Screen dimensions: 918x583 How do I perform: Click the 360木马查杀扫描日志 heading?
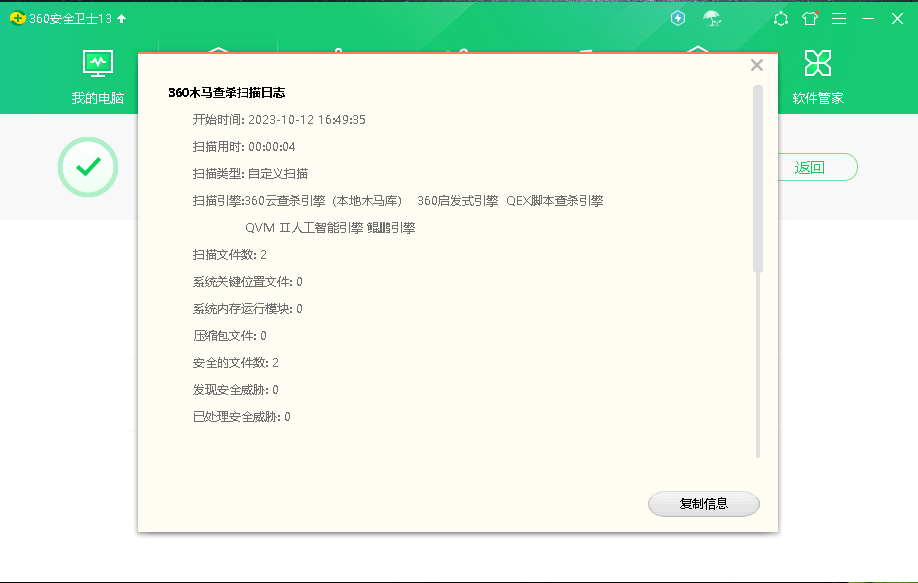click(227, 92)
